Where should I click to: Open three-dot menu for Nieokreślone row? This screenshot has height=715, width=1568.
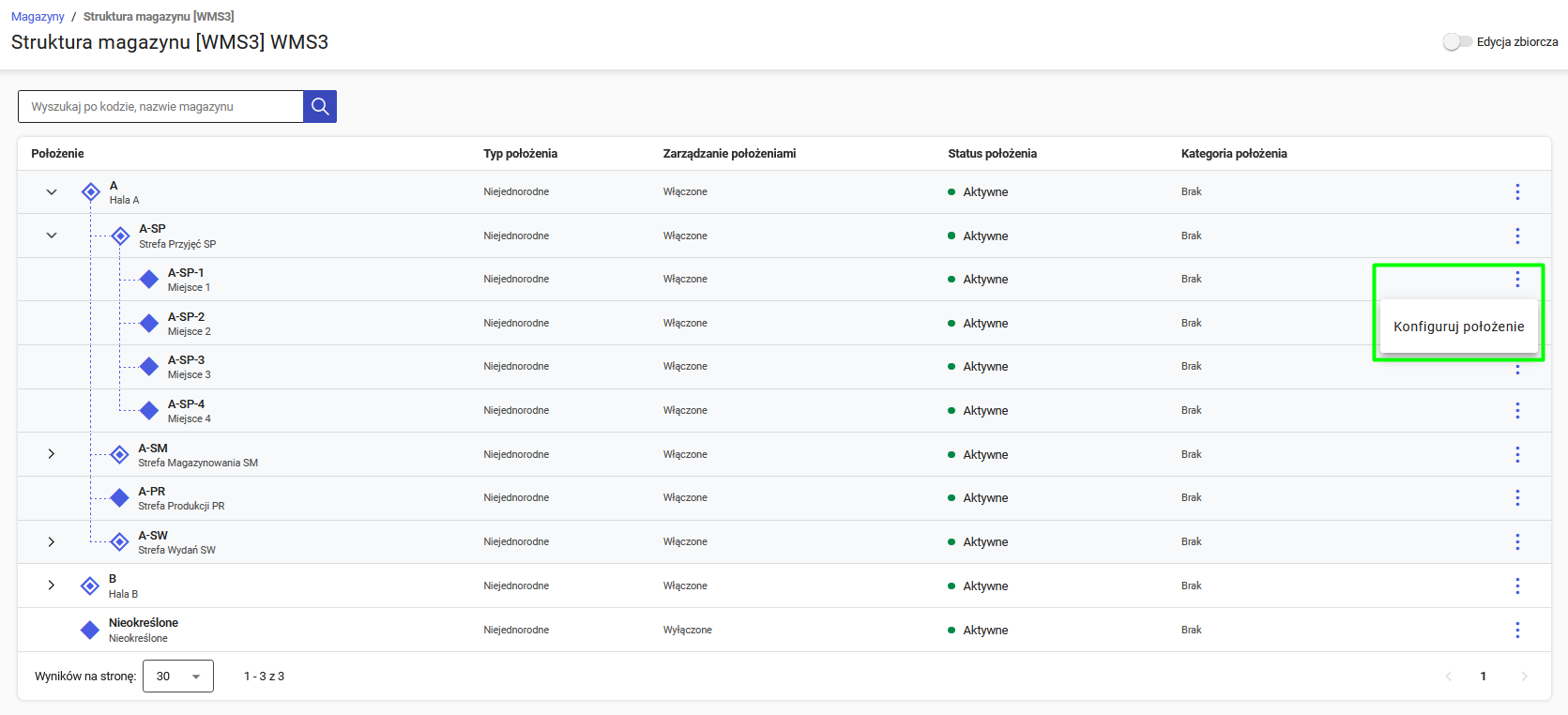(1516, 631)
